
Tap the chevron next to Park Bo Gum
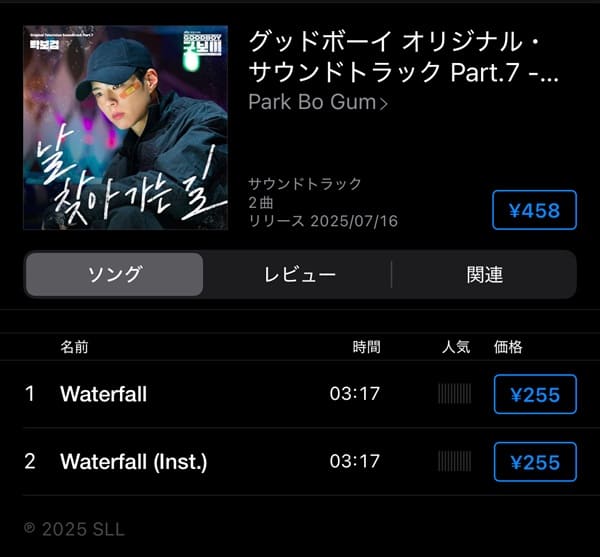tap(383, 103)
